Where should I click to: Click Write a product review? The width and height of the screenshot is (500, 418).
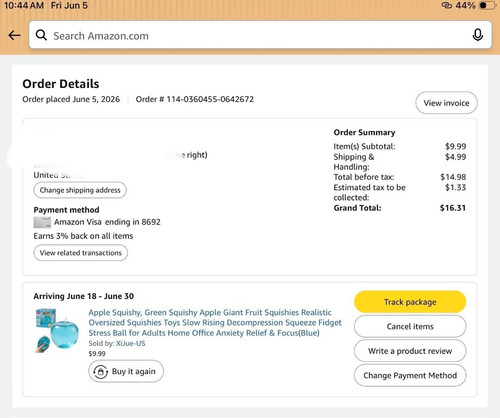410,351
